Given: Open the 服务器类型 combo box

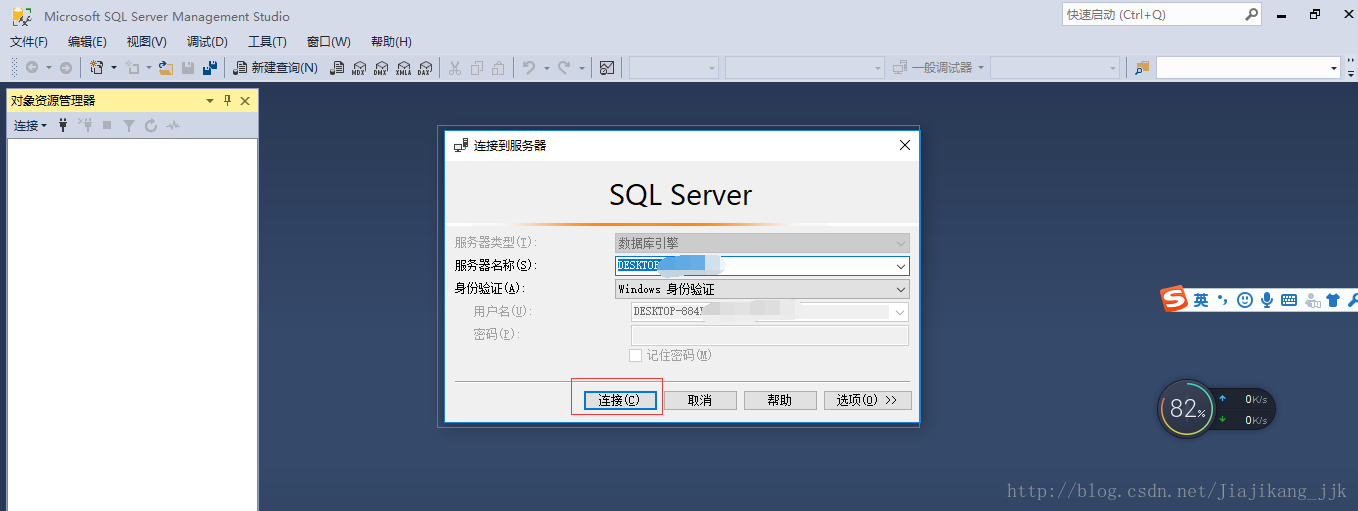Looking at the screenshot, I should click(762, 243).
